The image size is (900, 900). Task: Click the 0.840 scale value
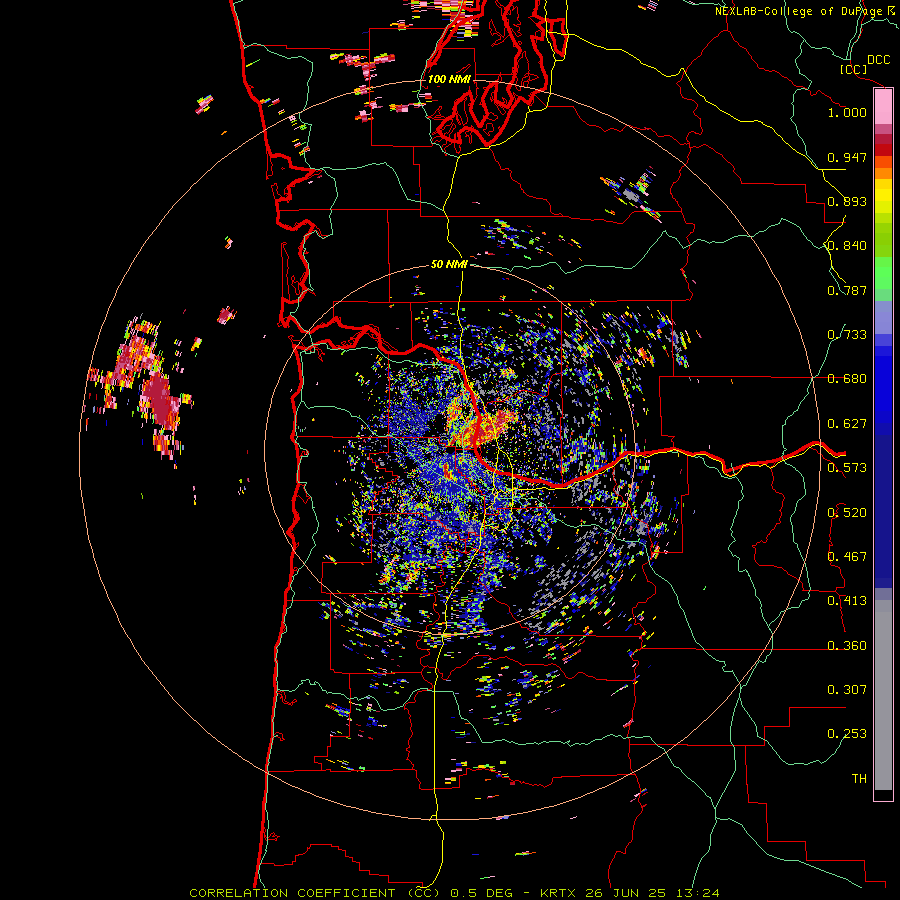pyautogui.click(x=847, y=246)
